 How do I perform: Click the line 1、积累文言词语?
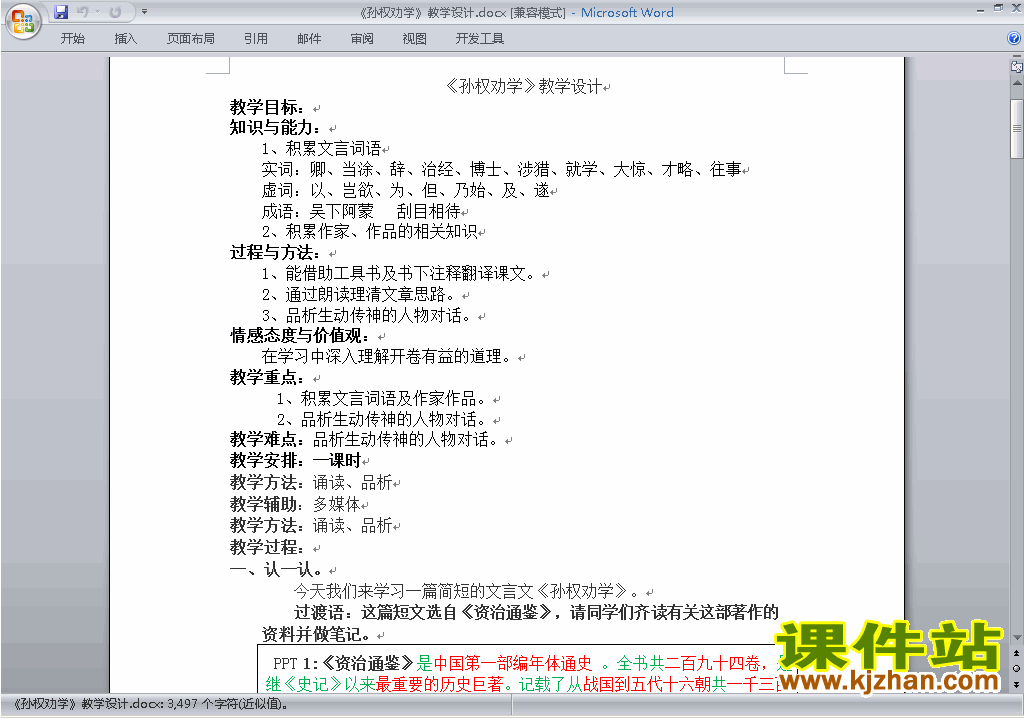tap(321, 149)
